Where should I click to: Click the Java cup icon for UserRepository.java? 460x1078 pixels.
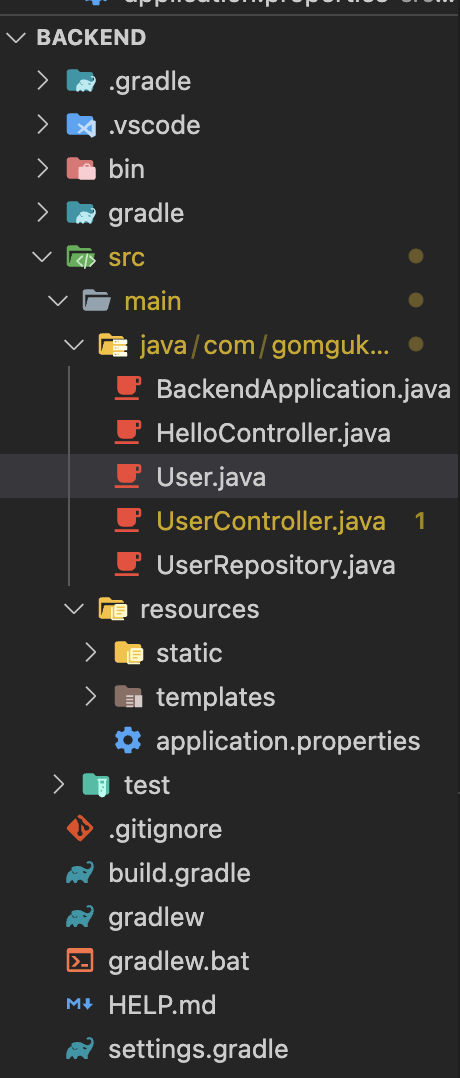128,565
